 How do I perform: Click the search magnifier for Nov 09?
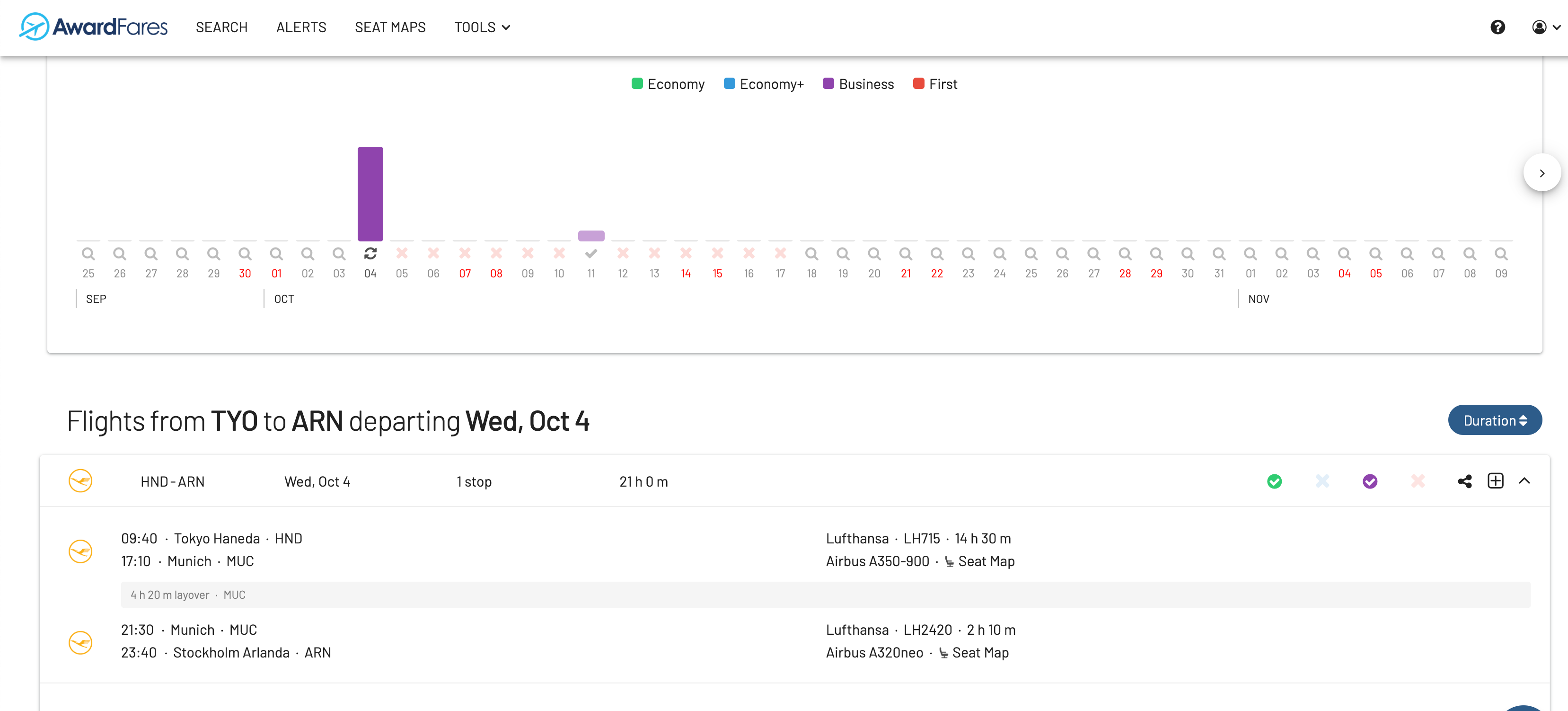click(x=1501, y=253)
